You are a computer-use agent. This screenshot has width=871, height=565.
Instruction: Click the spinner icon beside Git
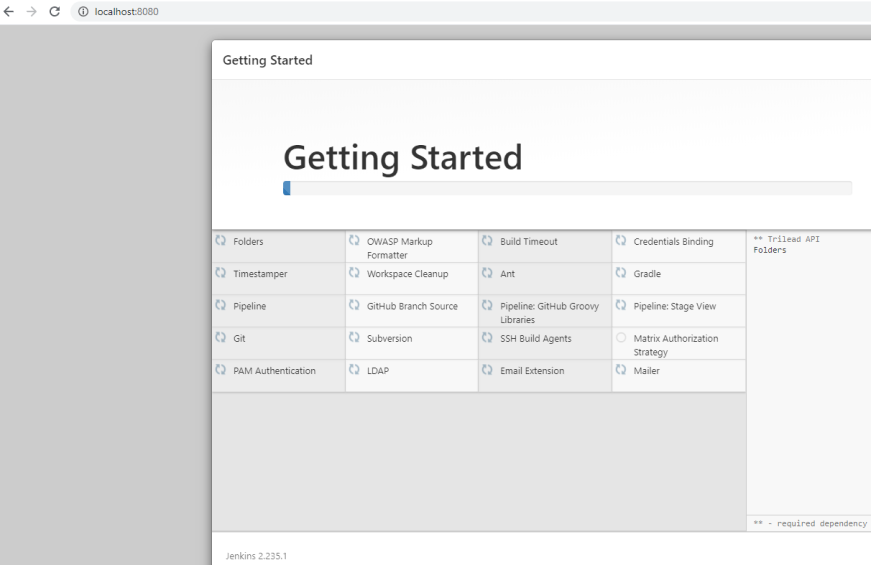[x=221, y=338]
